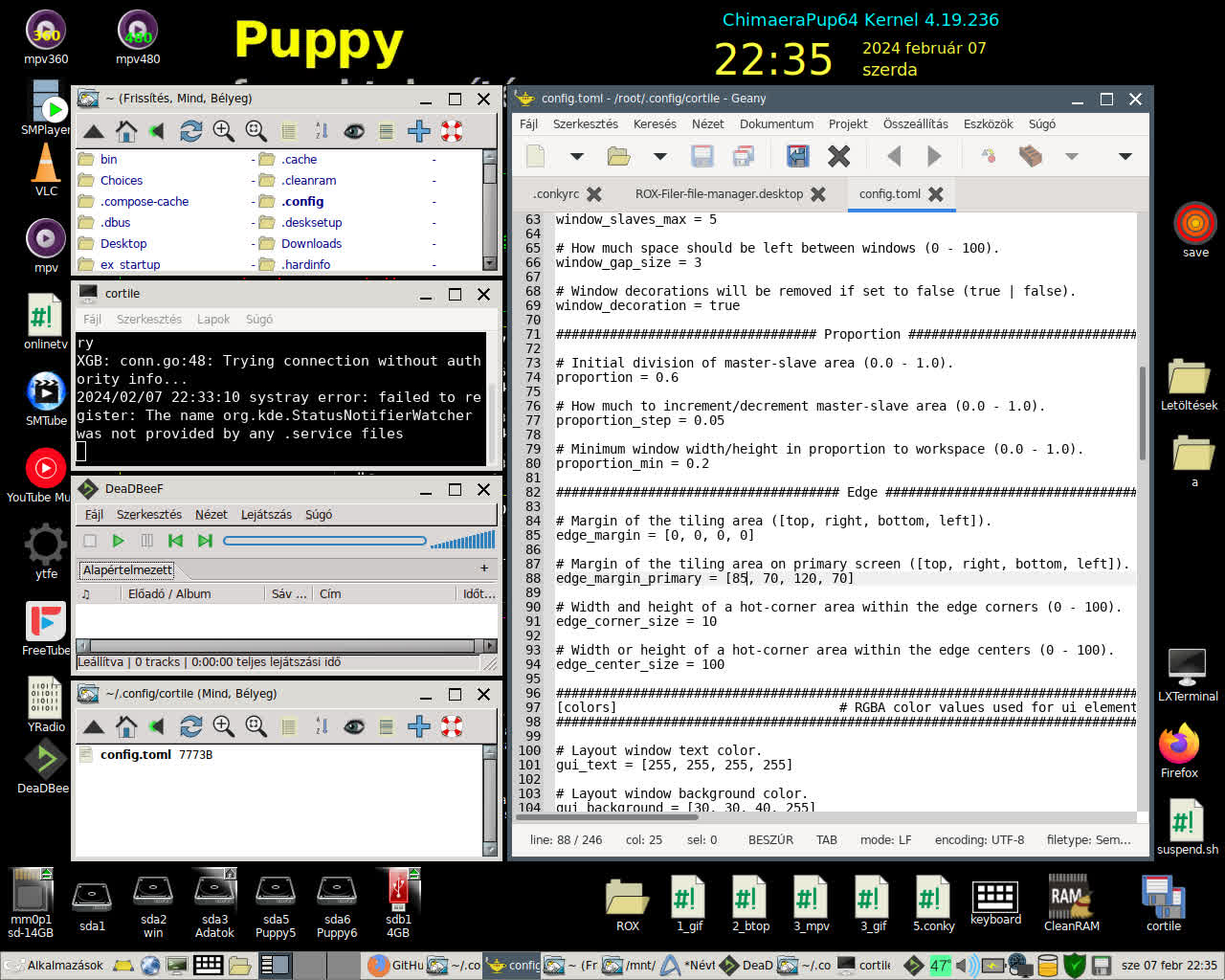
Task: Open the .config folder in ROX-Filer
Action: 302,202
